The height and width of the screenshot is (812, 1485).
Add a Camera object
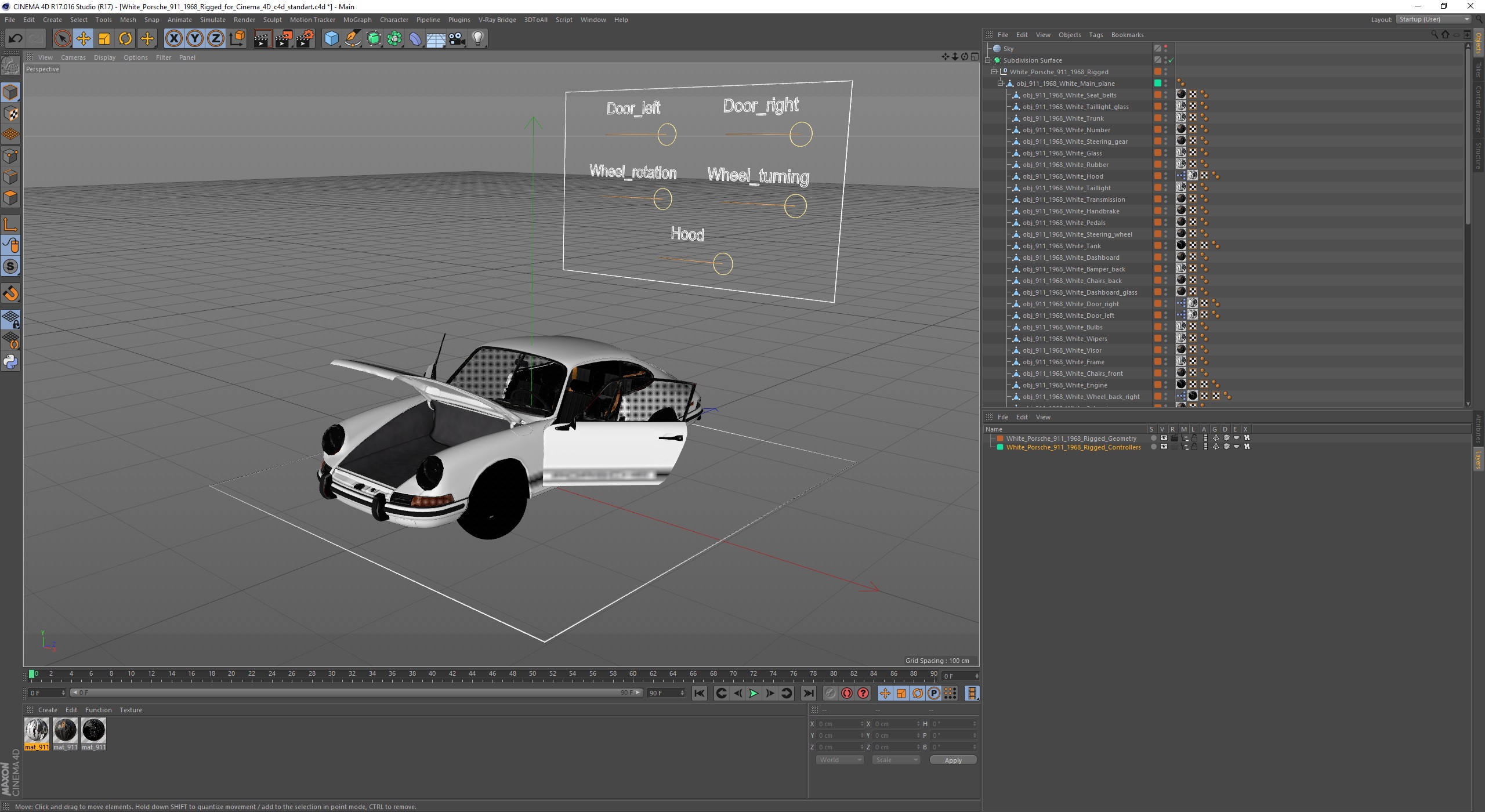(x=457, y=39)
